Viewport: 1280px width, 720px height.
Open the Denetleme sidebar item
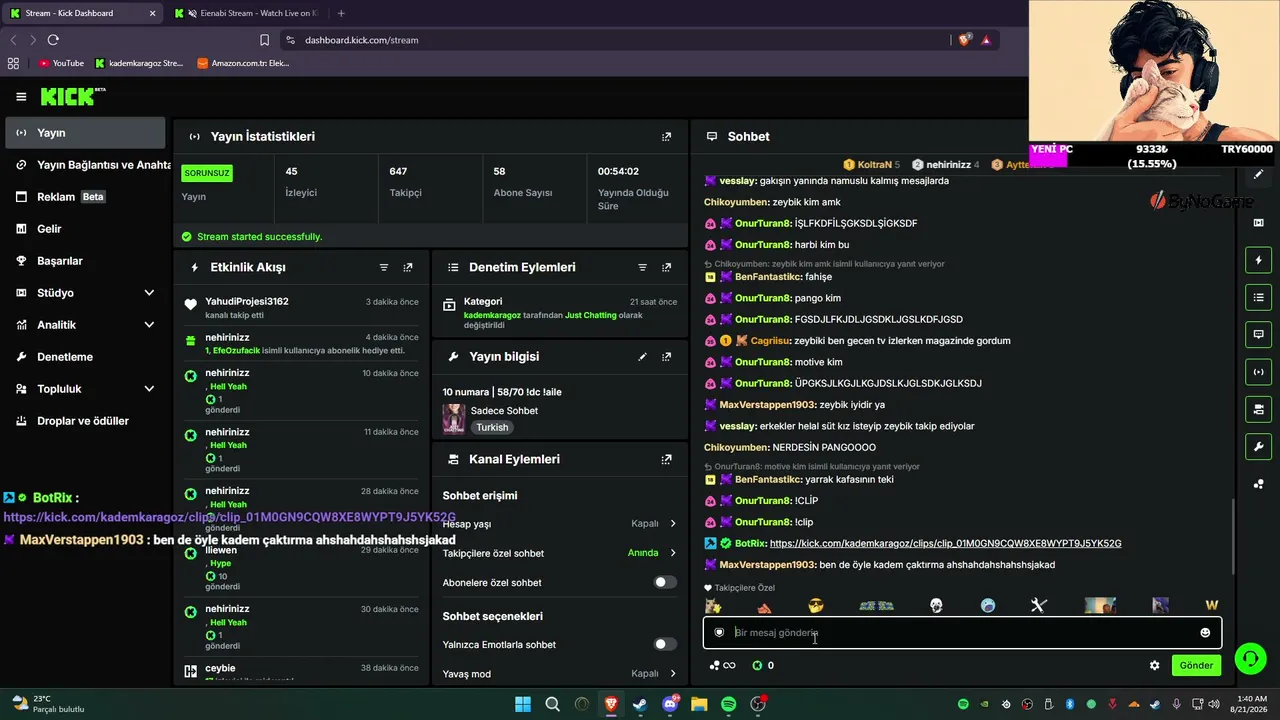coord(85,357)
